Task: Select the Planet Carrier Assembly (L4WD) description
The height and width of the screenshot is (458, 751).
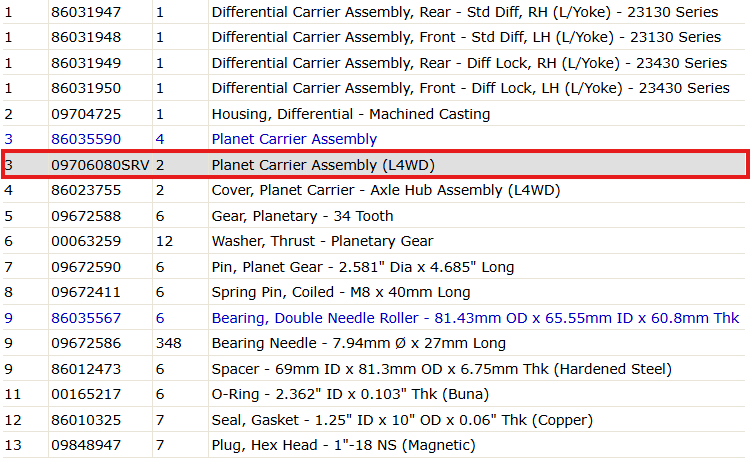Action: coord(323,165)
